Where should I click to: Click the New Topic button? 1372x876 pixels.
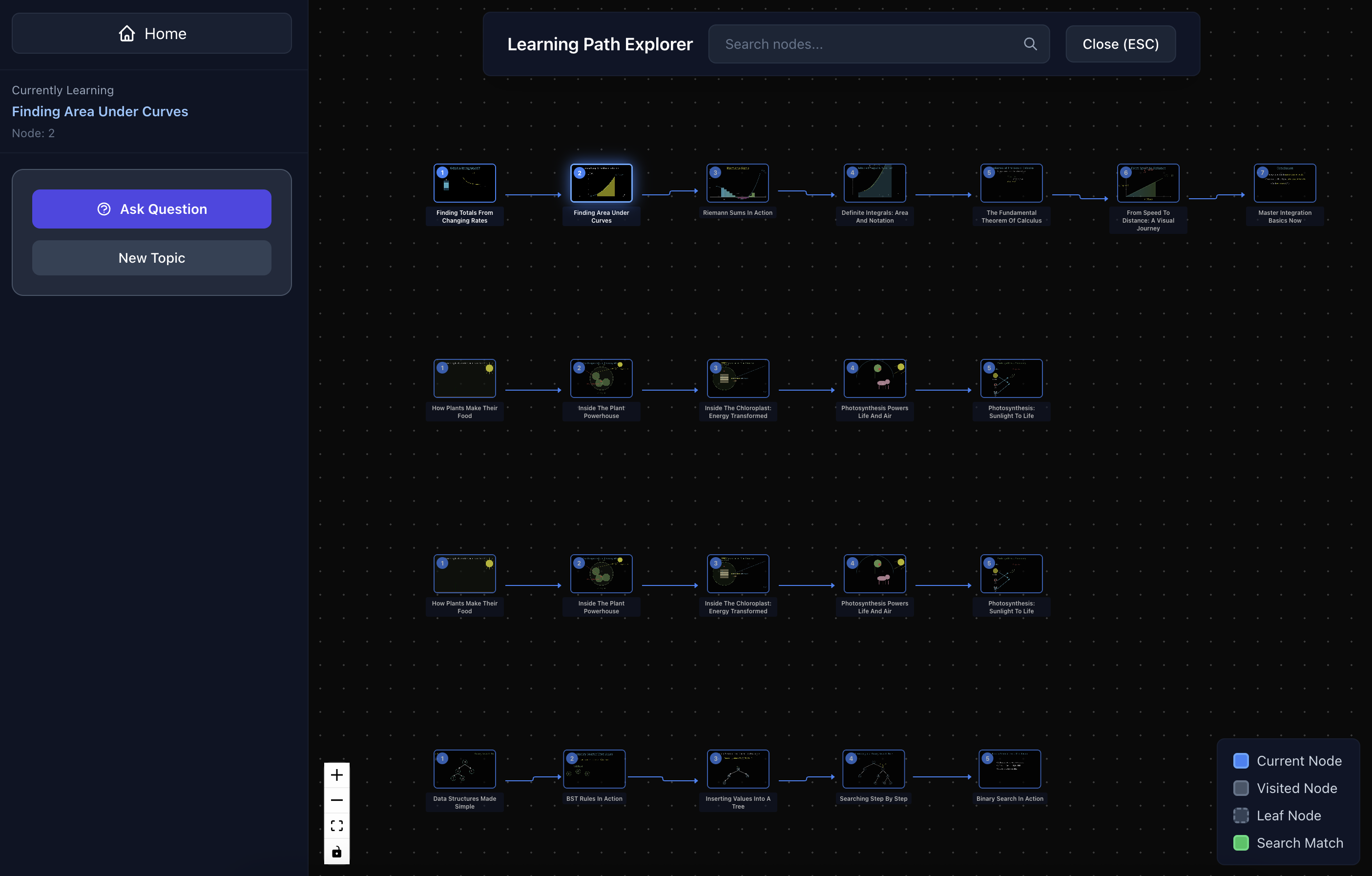[x=151, y=258]
